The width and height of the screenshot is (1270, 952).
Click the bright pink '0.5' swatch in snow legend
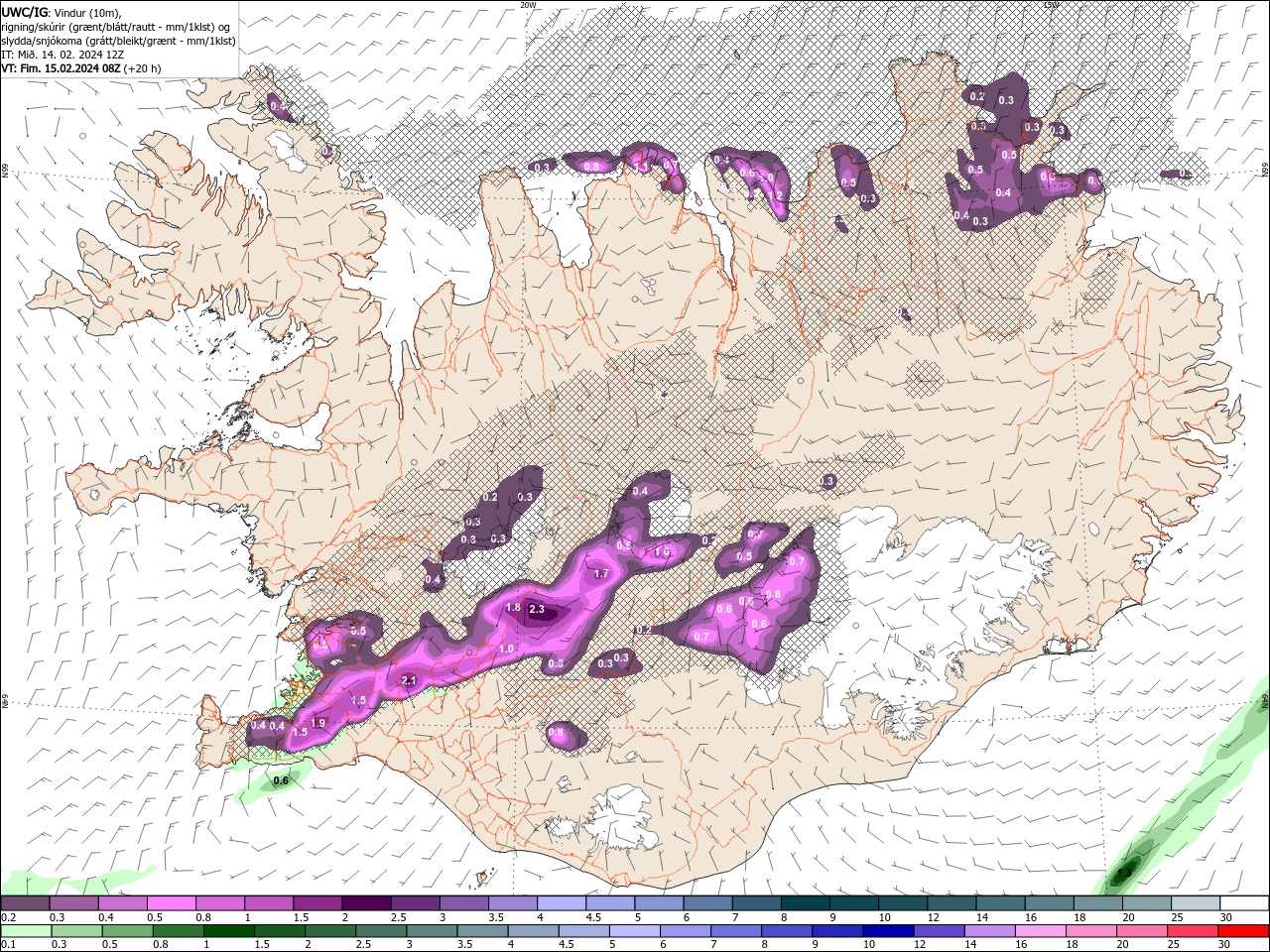171,903
